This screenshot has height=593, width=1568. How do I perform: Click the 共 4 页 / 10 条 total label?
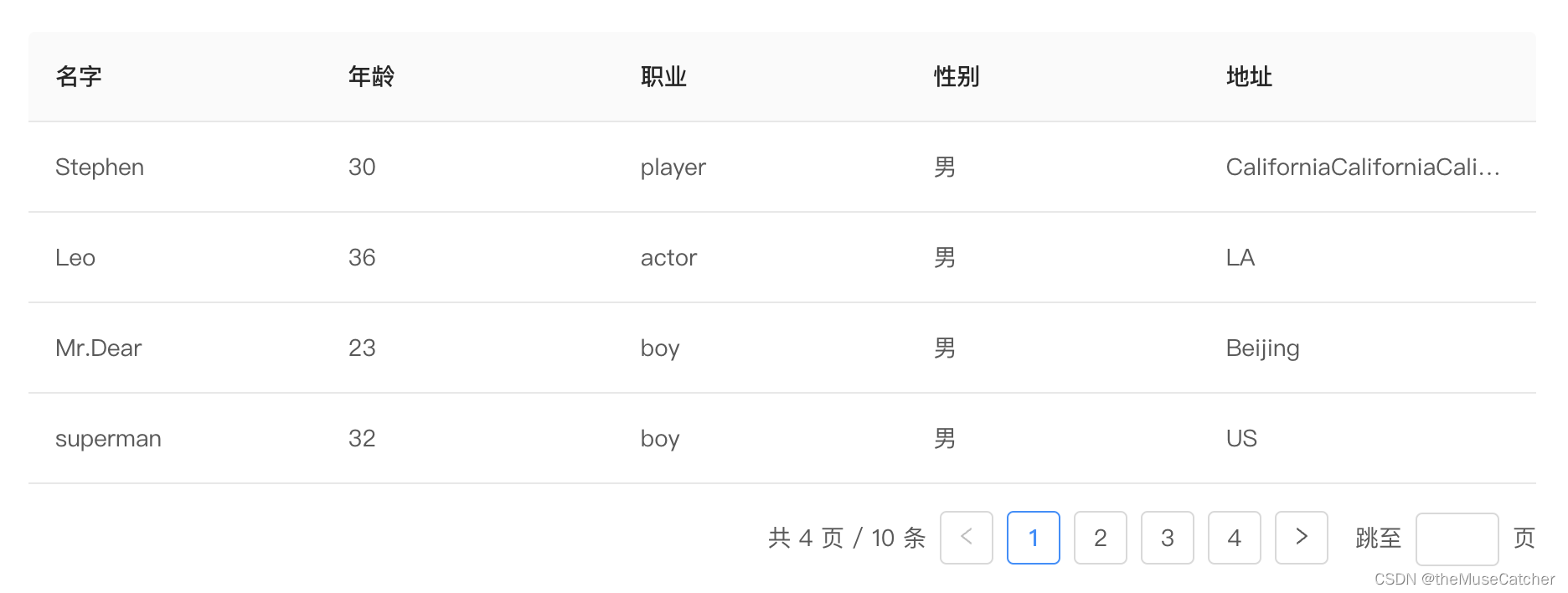click(x=846, y=538)
